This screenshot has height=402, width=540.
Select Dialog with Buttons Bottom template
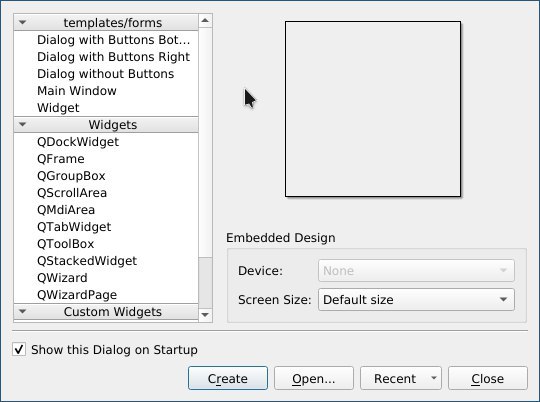click(x=106, y=40)
